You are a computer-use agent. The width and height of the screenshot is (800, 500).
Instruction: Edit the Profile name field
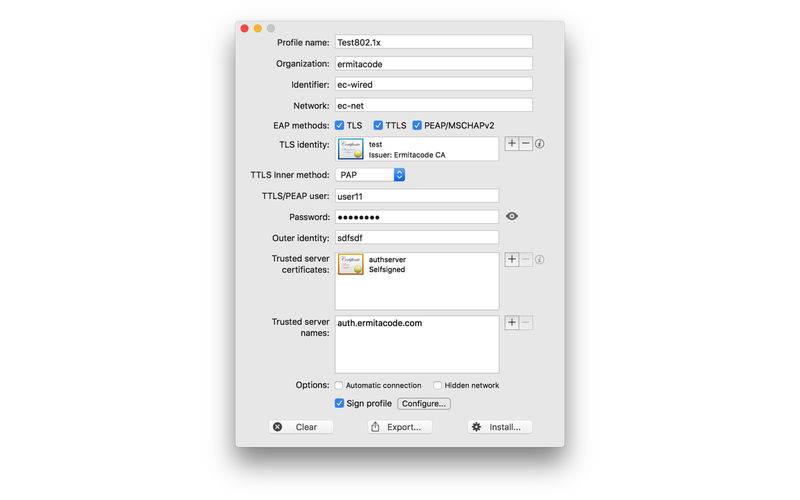(x=434, y=42)
